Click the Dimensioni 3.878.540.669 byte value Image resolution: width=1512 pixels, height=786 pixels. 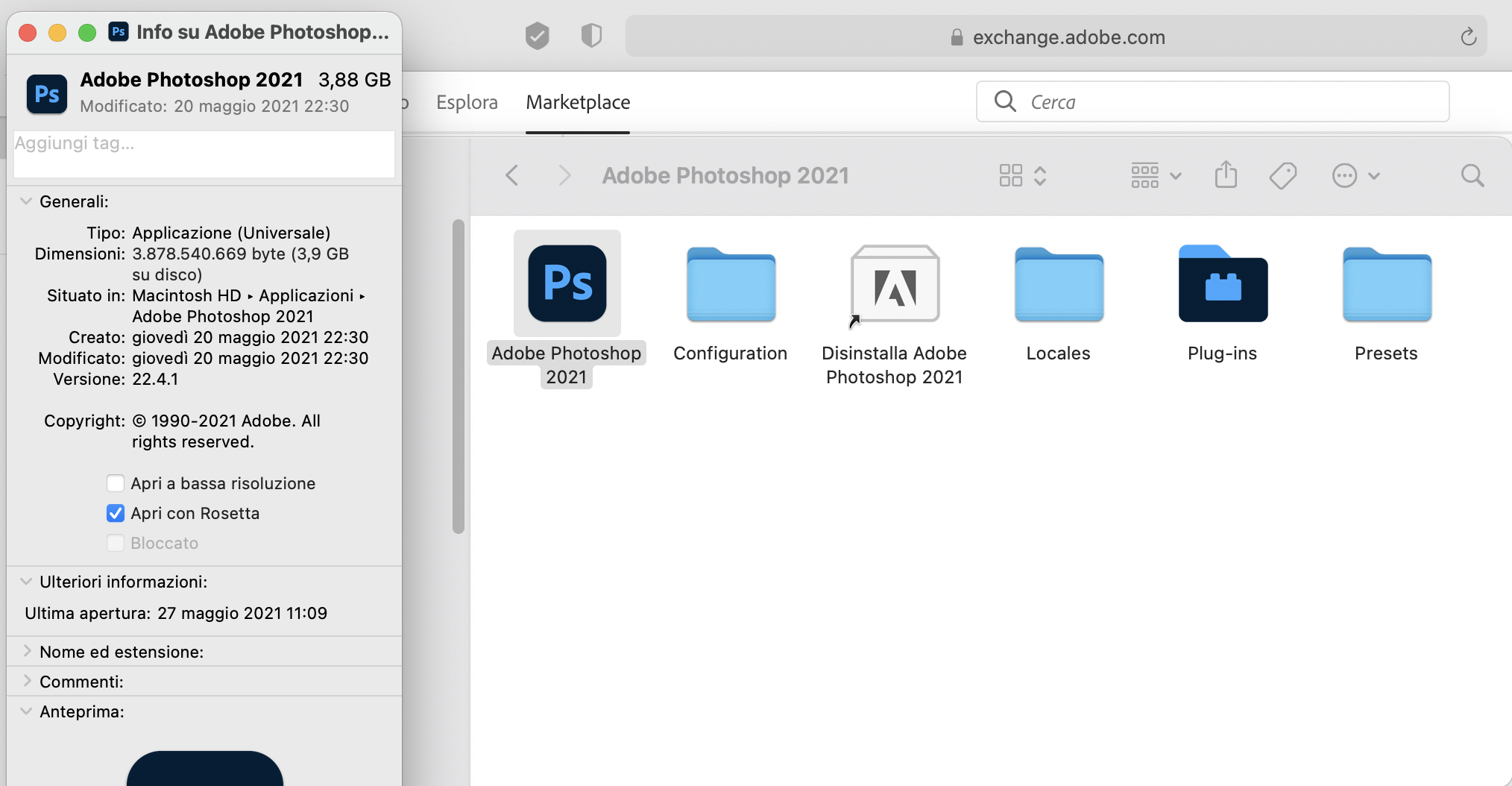pyautogui.click(x=240, y=264)
